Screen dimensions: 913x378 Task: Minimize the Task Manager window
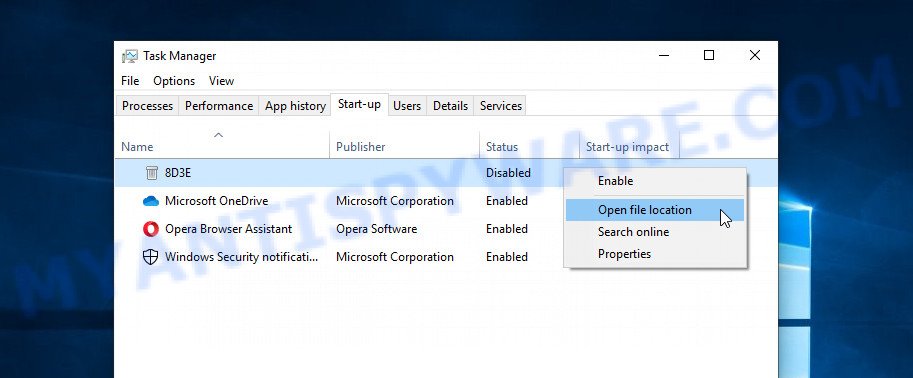664,55
